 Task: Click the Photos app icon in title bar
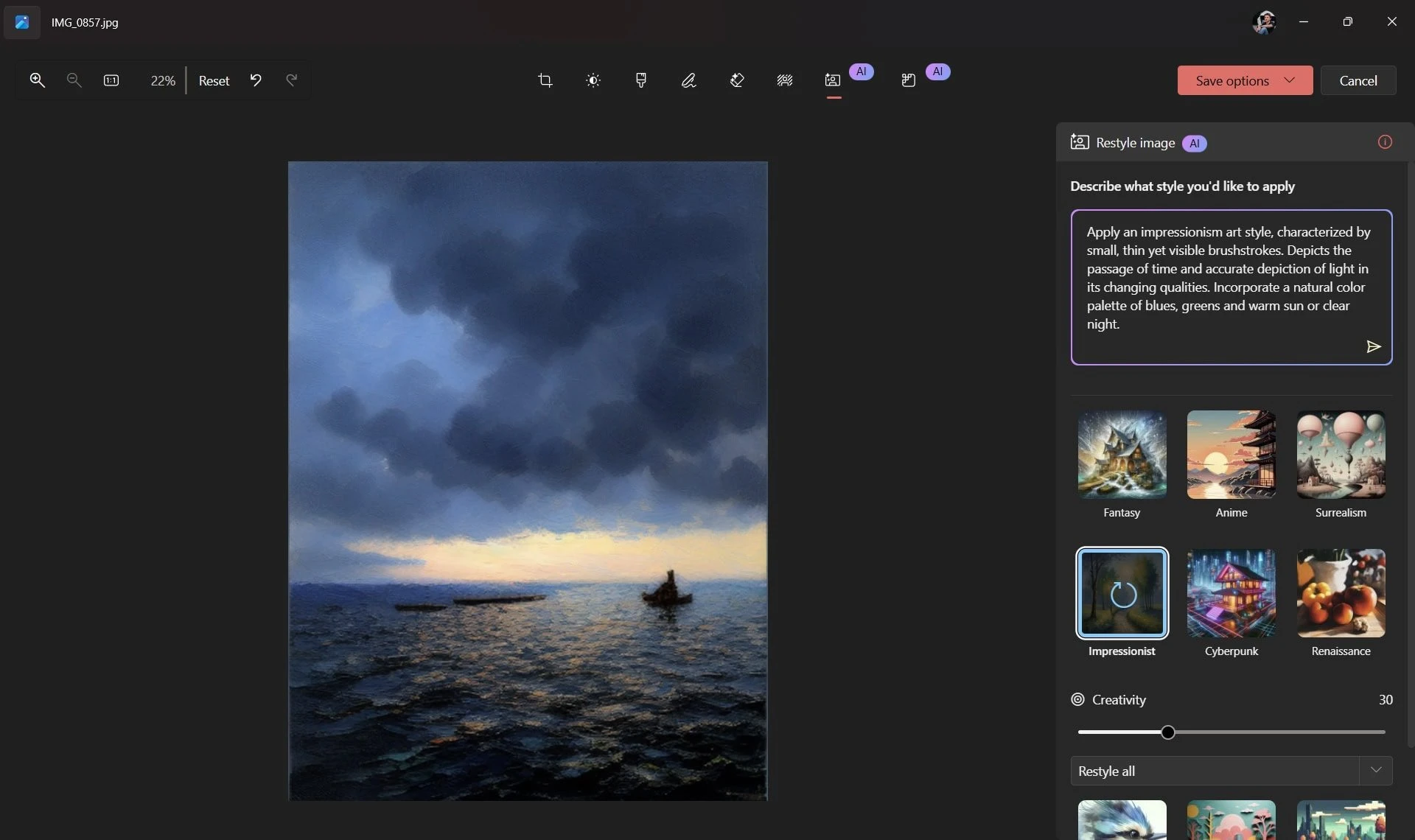[22, 22]
